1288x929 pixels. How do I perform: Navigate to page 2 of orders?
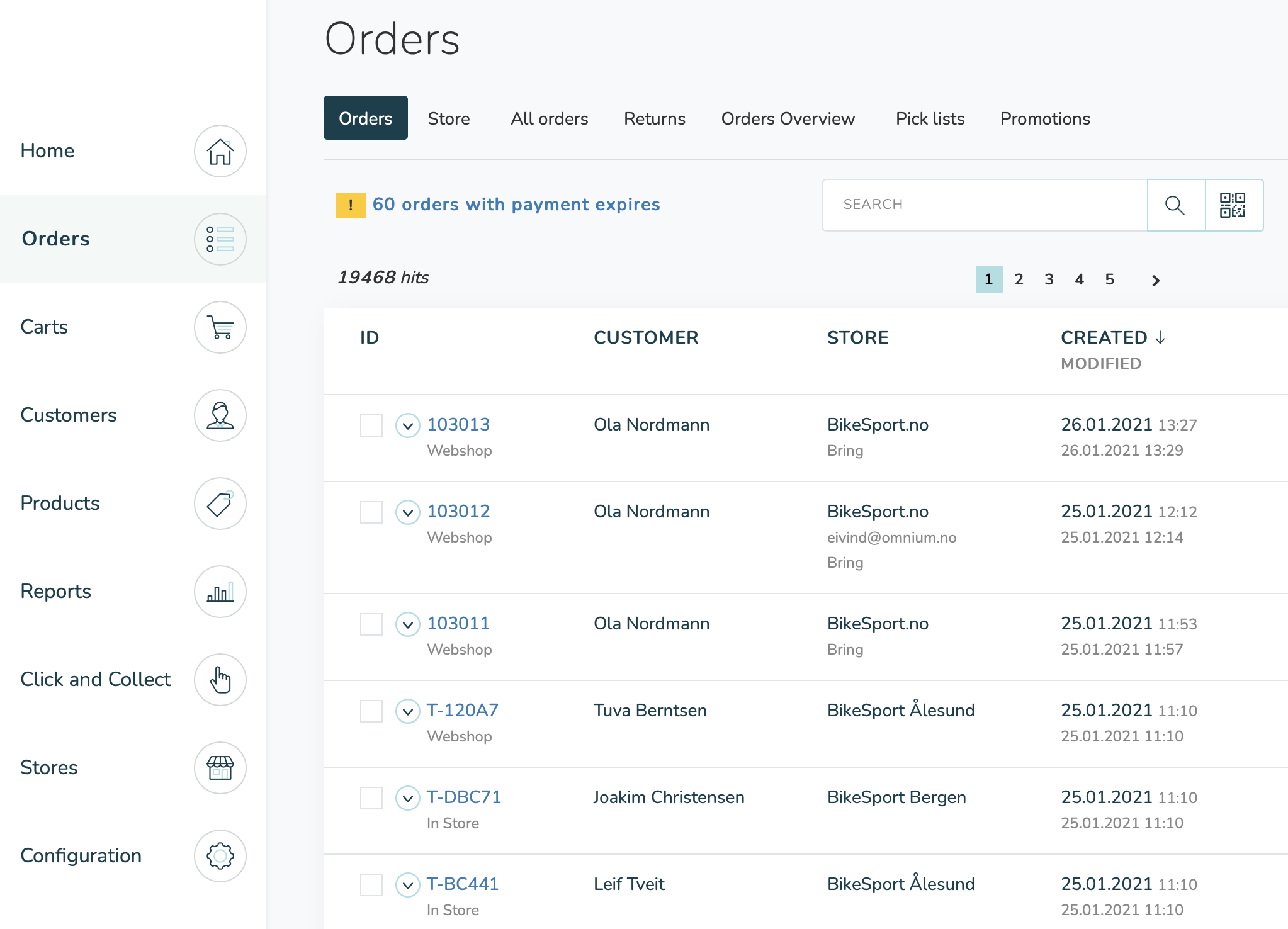point(1019,280)
